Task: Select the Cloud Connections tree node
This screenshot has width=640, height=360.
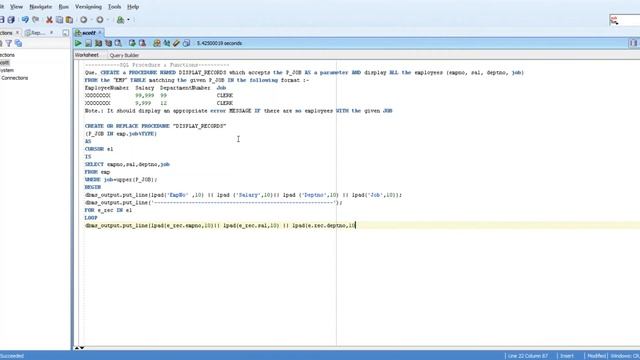Action: (x=14, y=78)
